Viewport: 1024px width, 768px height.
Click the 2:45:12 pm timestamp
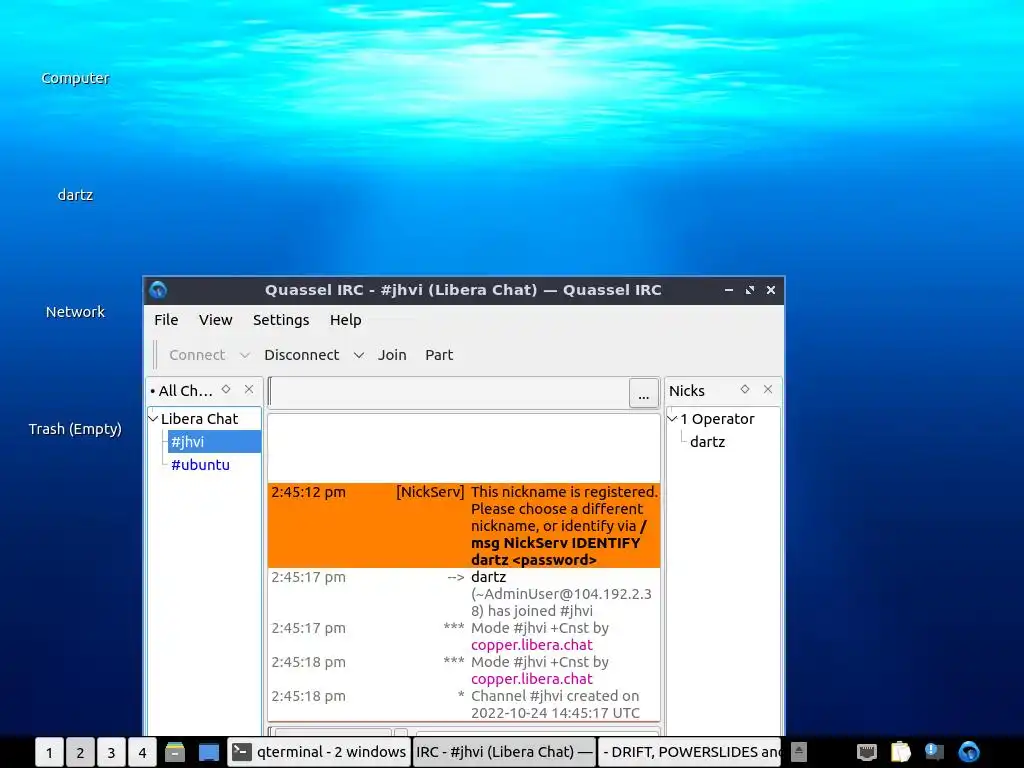[x=308, y=492]
